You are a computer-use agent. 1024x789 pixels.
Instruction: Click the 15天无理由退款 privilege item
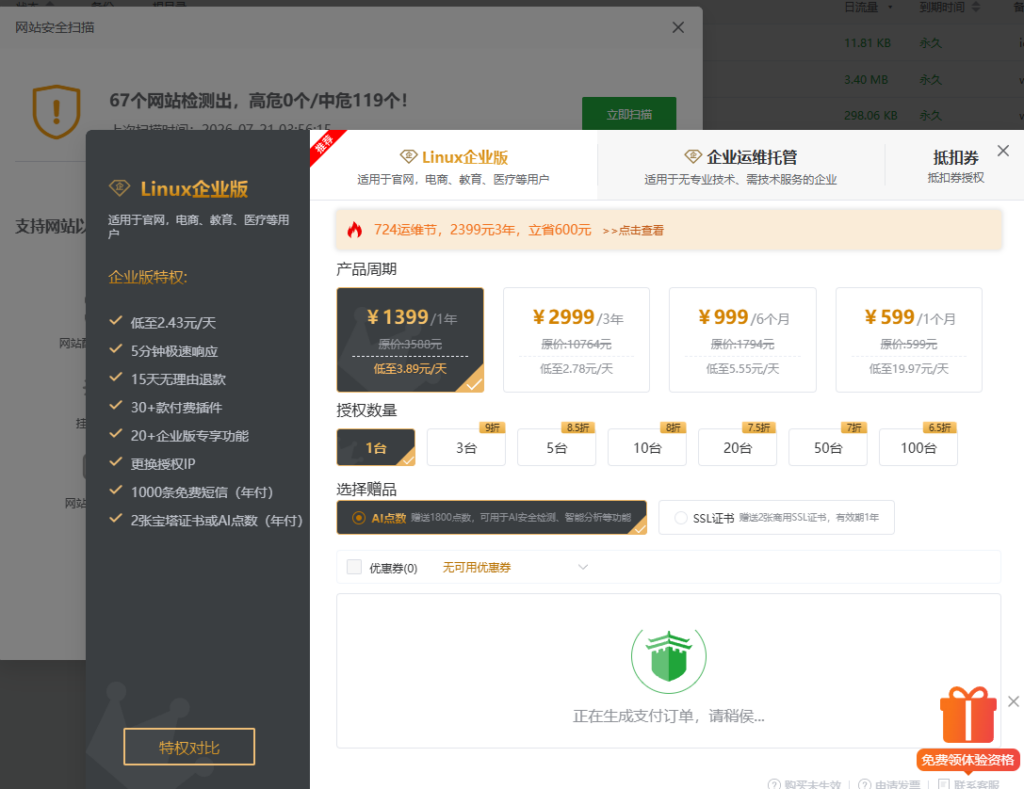click(178, 379)
